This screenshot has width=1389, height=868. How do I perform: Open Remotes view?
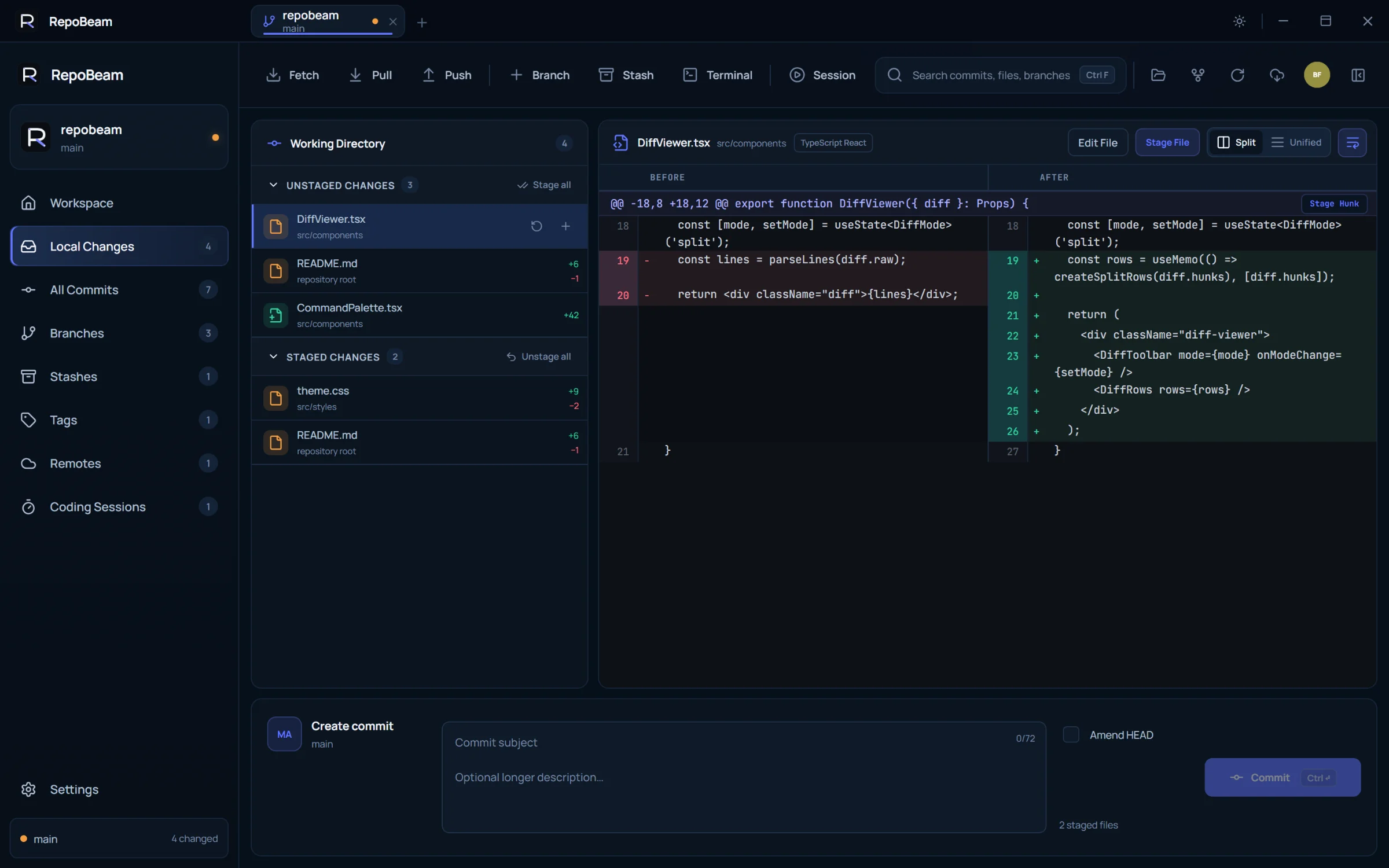click(x=119, y=464)
